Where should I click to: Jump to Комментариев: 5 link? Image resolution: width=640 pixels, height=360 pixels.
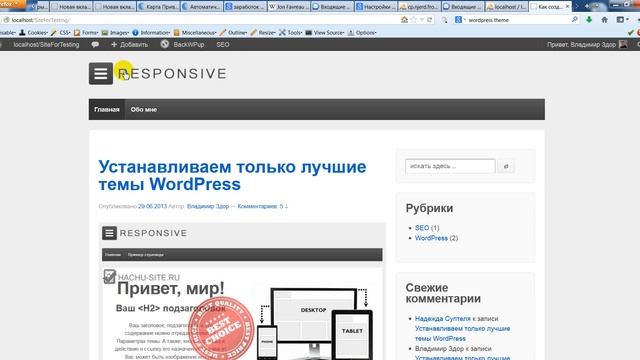262,206
